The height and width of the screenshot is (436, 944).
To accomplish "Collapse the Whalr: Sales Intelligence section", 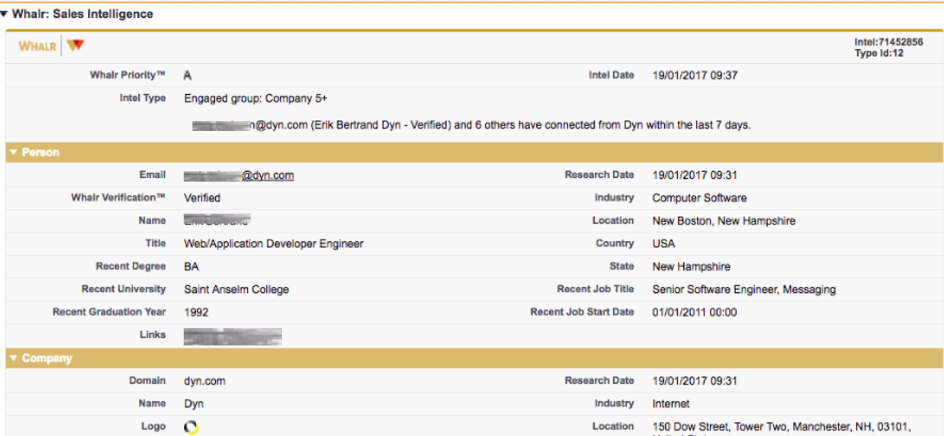I will tap(4, 13).
